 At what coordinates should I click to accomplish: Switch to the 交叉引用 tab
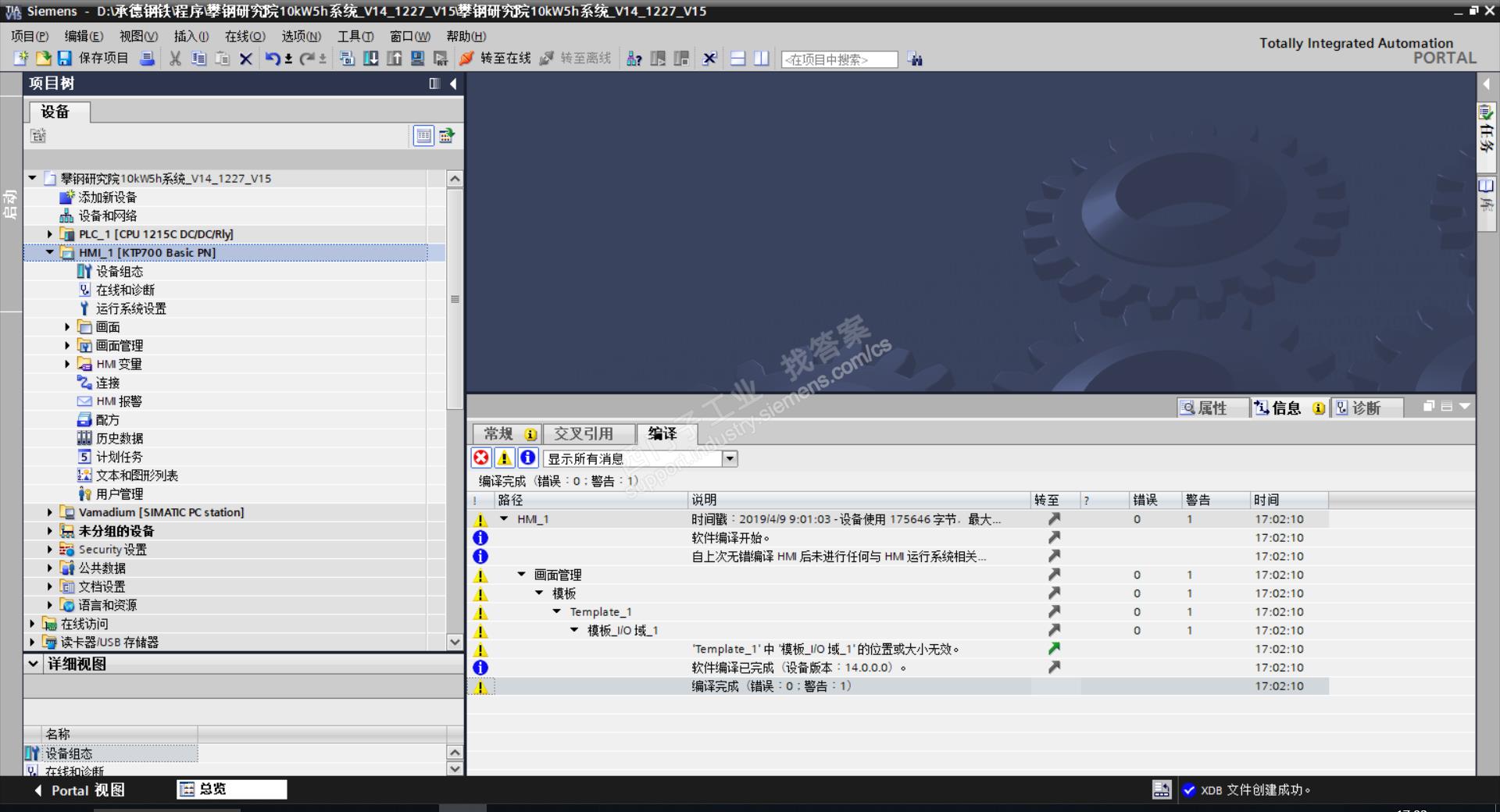tap(584, 434)
